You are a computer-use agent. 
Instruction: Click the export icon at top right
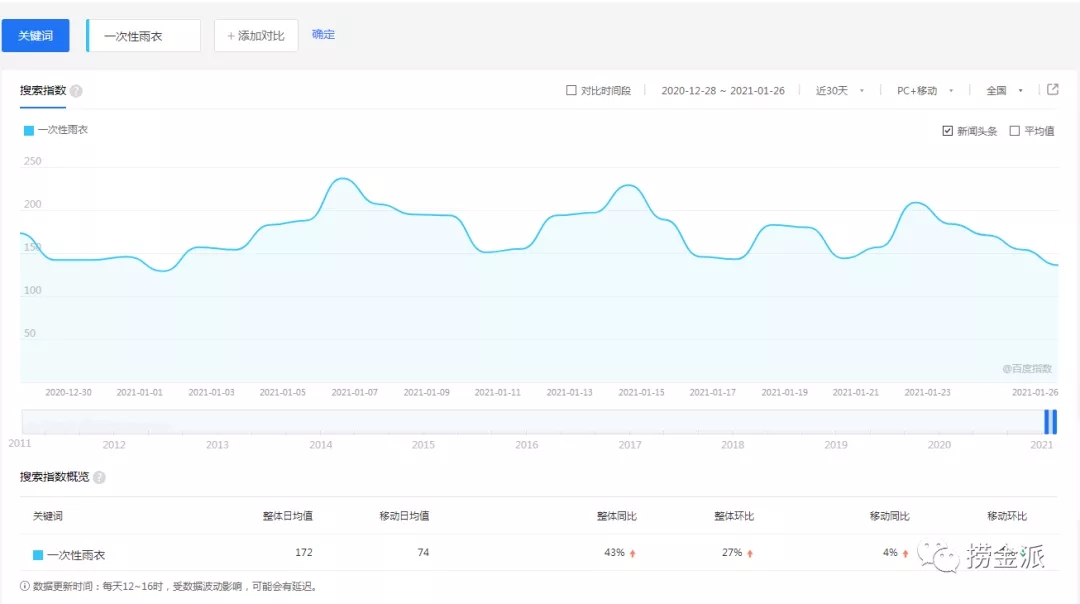1052,90
